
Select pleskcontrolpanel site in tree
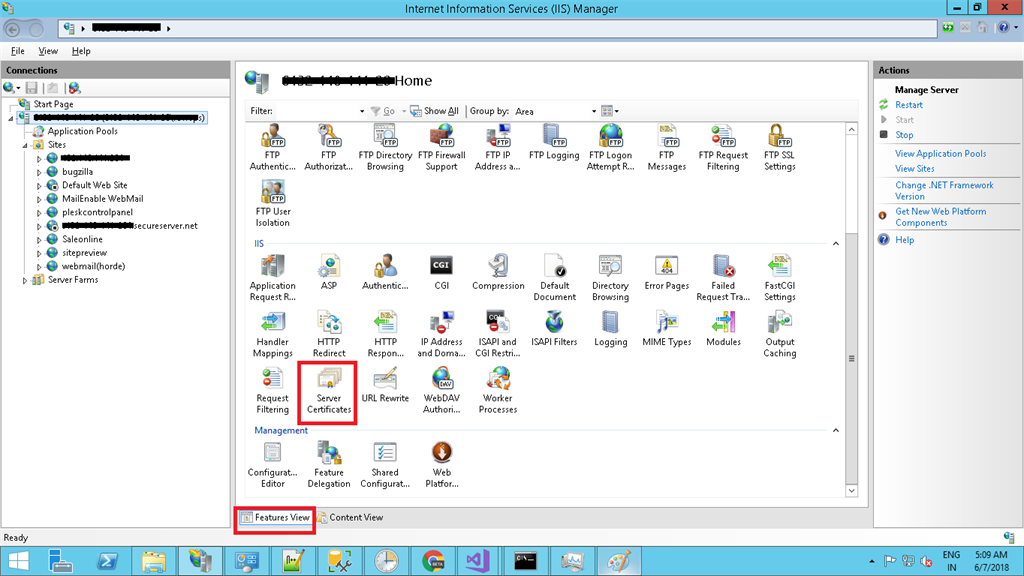pos(97,212)
